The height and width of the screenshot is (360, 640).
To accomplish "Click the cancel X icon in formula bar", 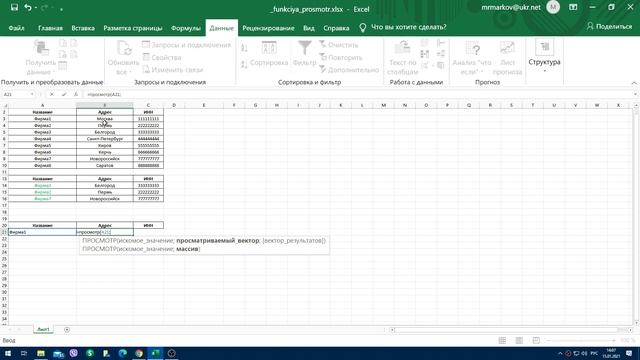I will click(x=51, y=94).
